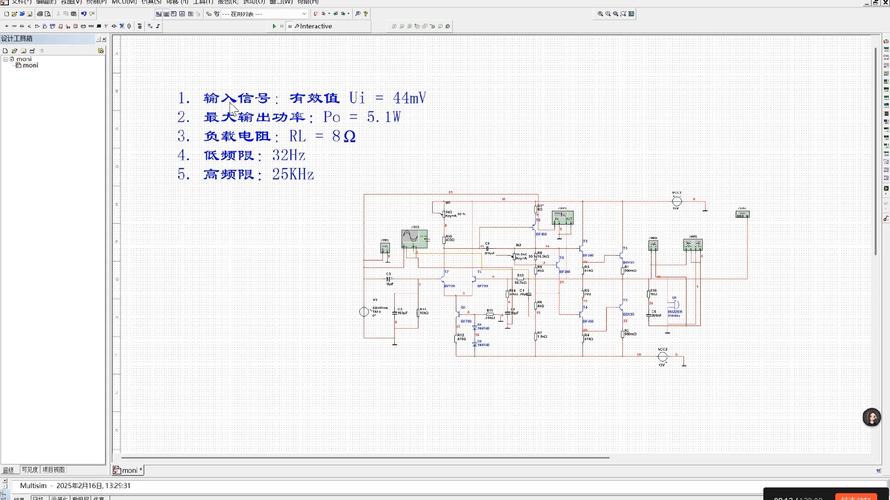Click the zoom in magnifier icon
The height and width of the screenshot is (500, 890).
click(601, 14)
